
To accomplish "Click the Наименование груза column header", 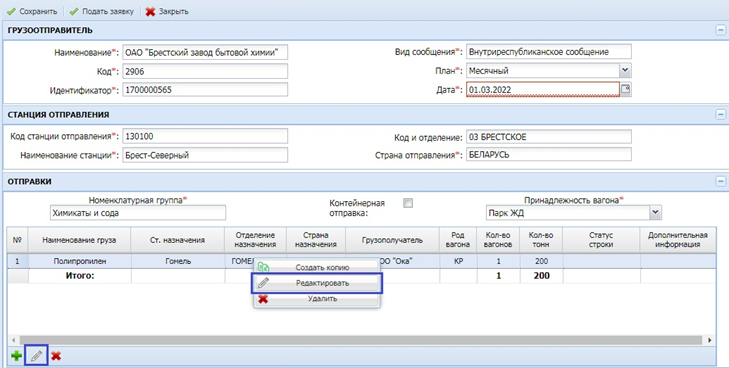I will (79, 240).
